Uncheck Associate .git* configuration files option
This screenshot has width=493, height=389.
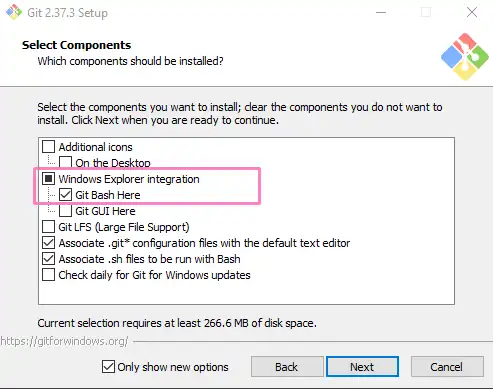[x=49, y=243]
